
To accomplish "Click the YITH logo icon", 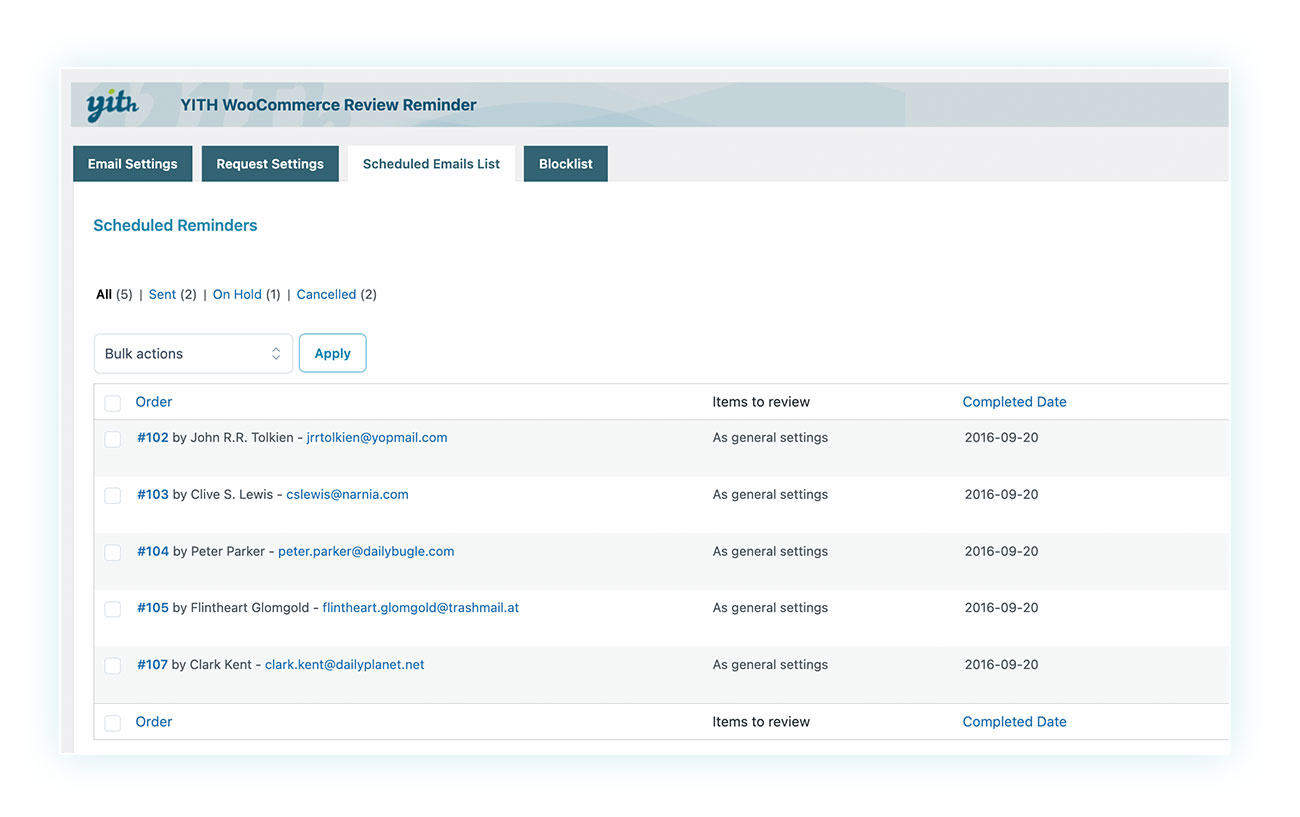I will (112, 104).
